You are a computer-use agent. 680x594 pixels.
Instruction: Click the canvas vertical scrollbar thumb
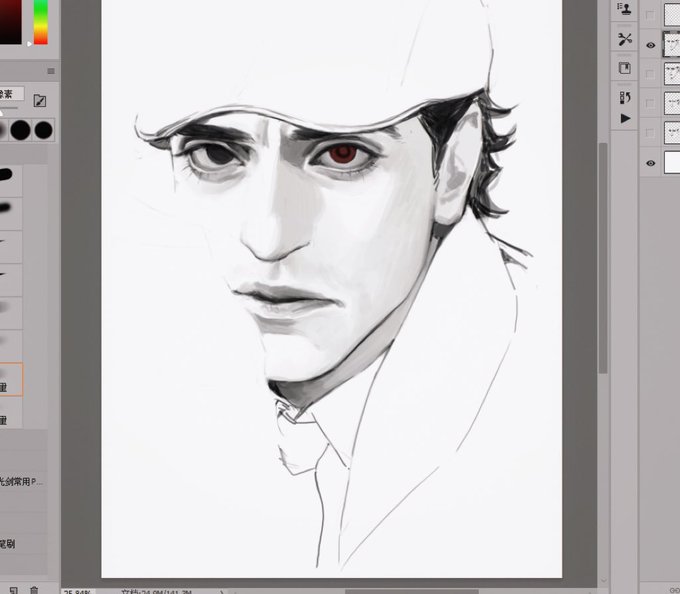603,258
